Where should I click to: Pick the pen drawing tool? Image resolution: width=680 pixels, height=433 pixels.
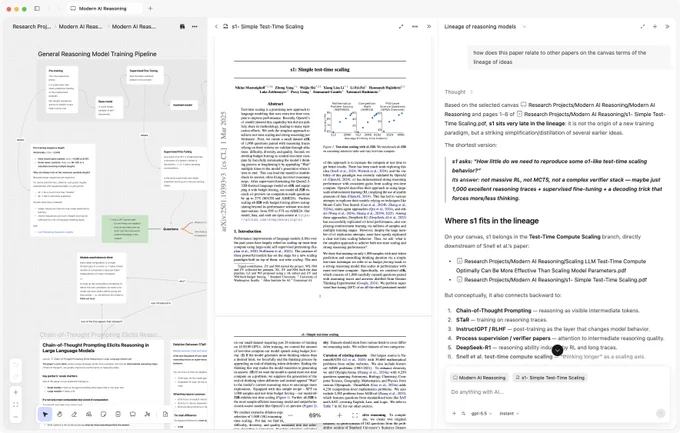coord(74,414)
